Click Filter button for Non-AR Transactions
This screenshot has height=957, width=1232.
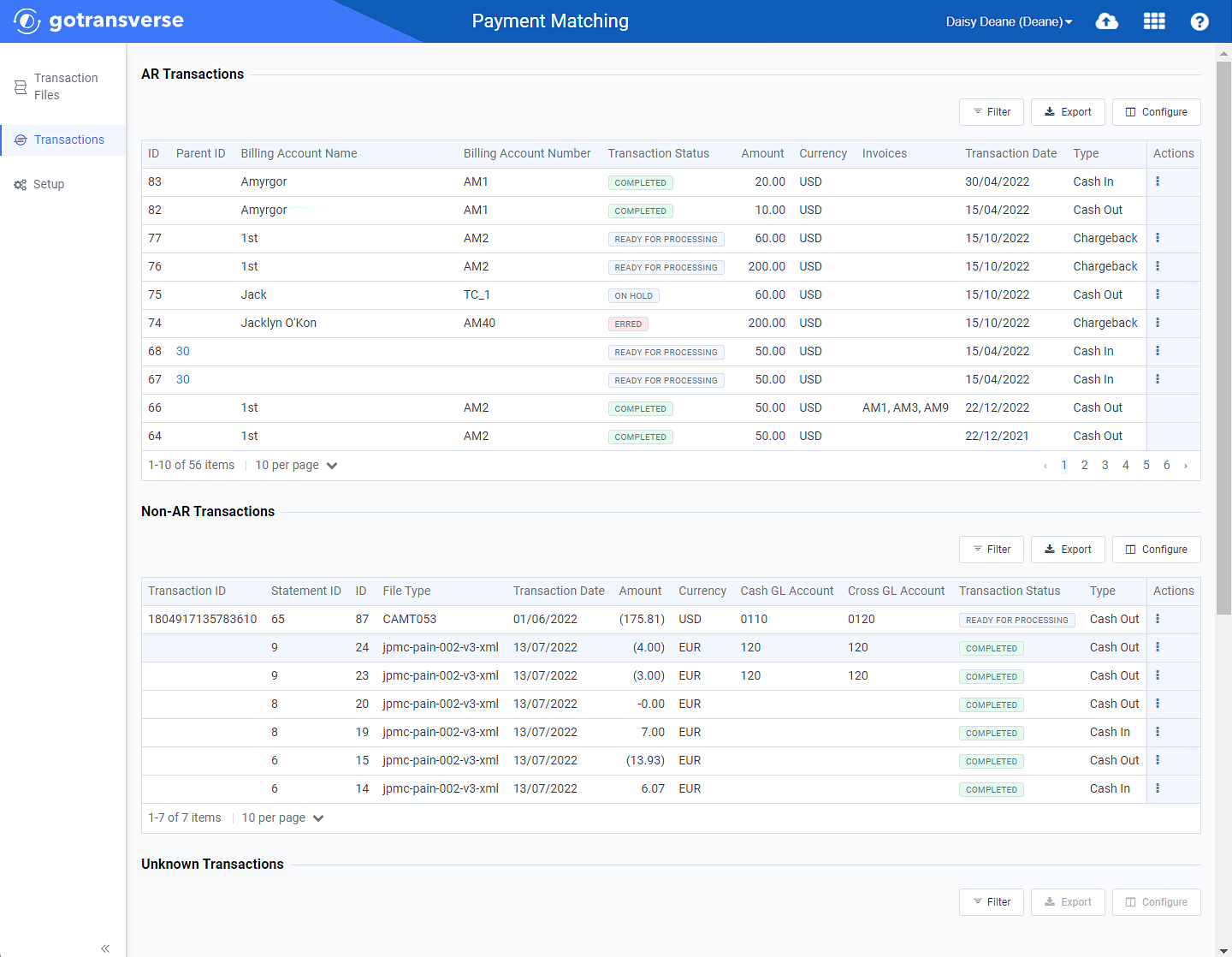[992, 550]
